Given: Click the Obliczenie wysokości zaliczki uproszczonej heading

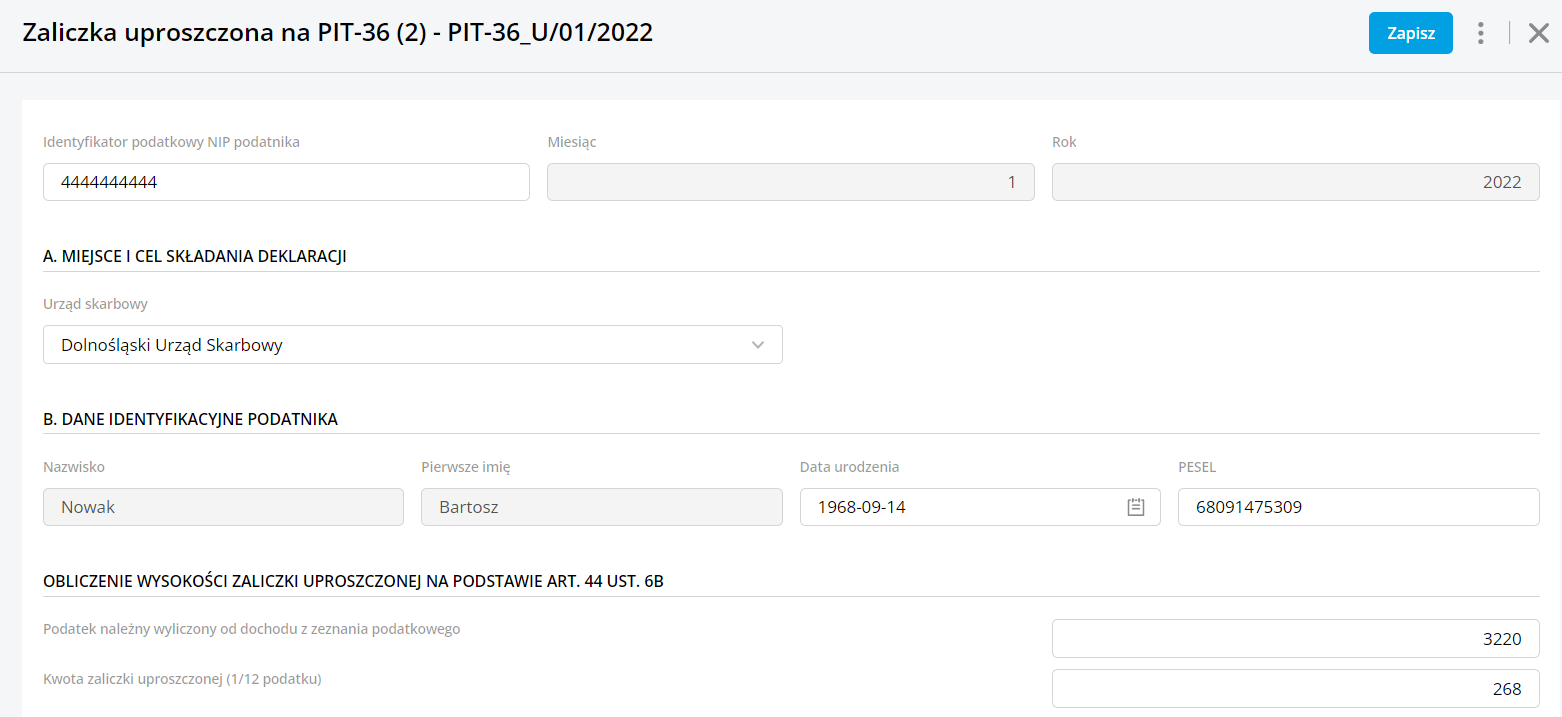Looking at the screenshot, I should pyautogui.click(x=353, y=582).
